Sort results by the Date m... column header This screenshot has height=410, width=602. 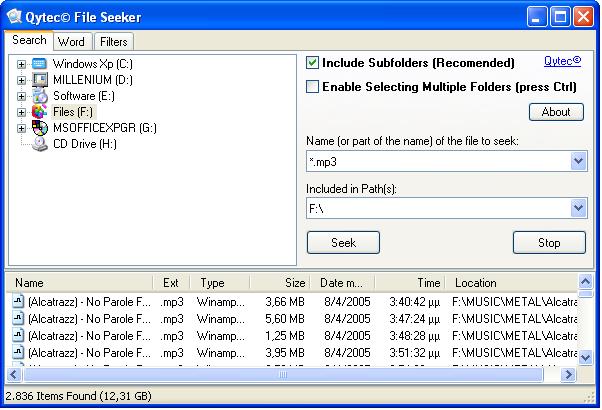coord(342,283)
